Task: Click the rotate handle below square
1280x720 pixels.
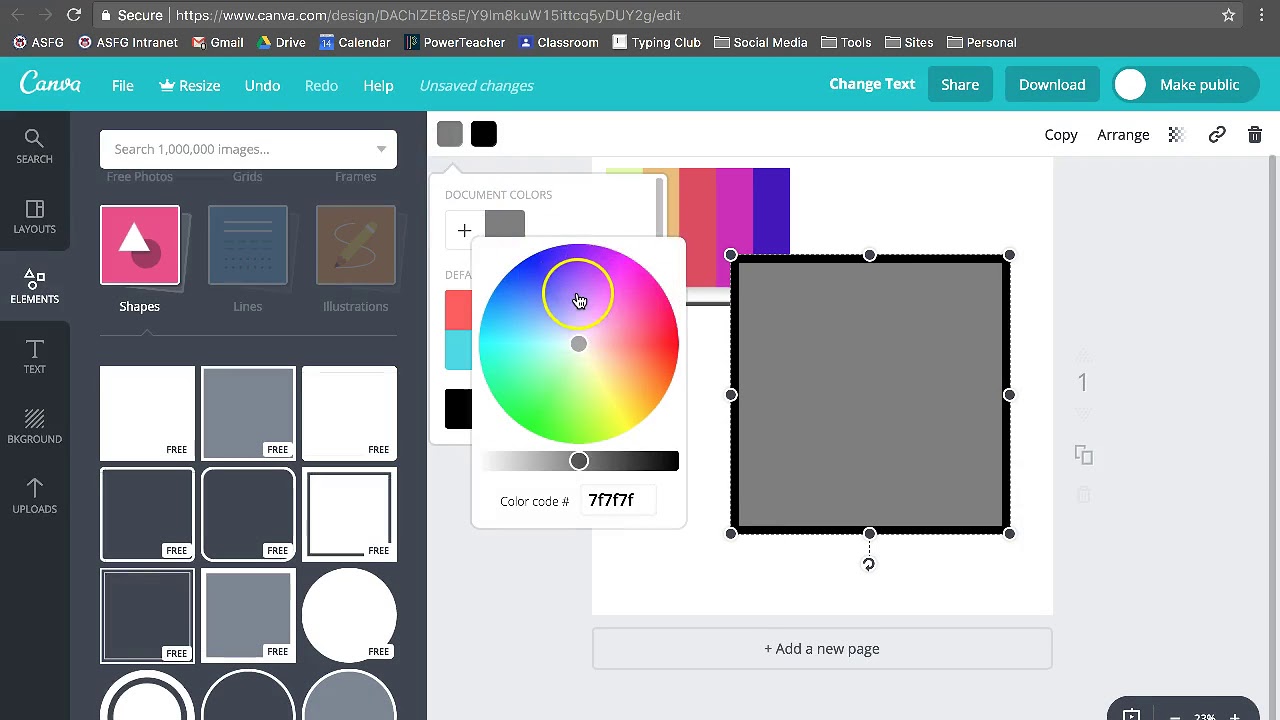Action: (x=868, y=564)
